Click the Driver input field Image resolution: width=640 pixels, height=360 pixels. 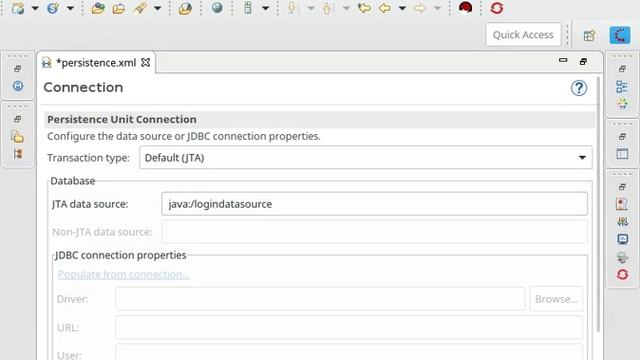click(320, 299)
